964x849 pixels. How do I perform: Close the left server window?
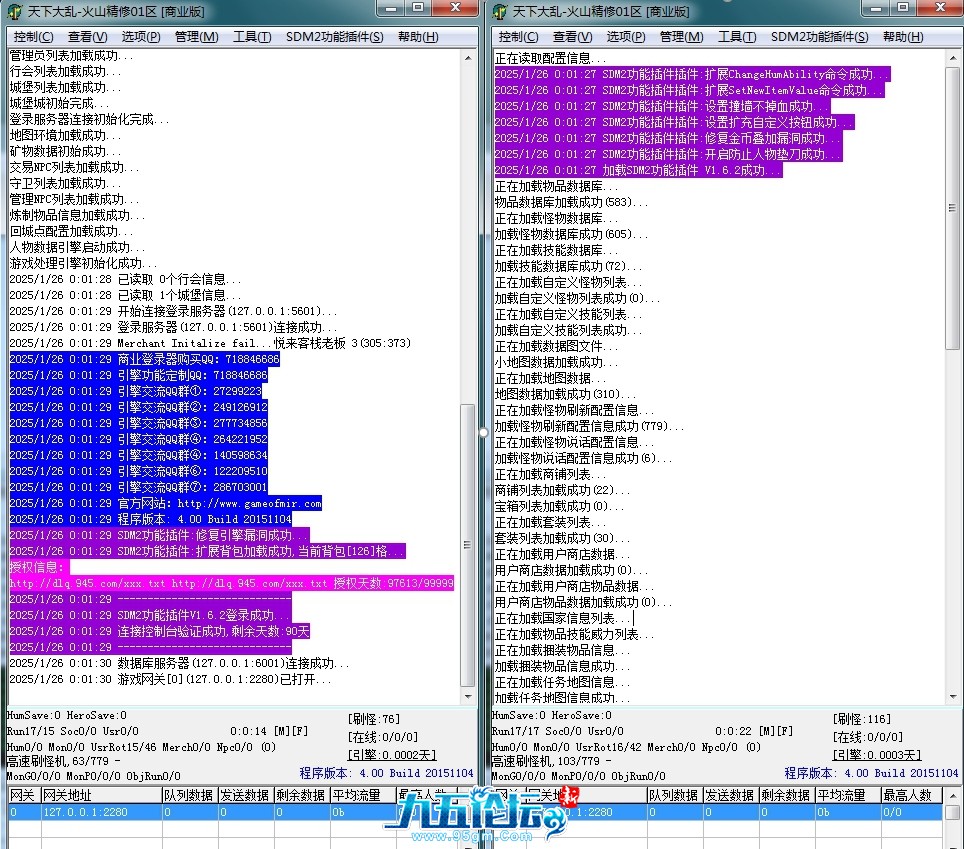455,8
